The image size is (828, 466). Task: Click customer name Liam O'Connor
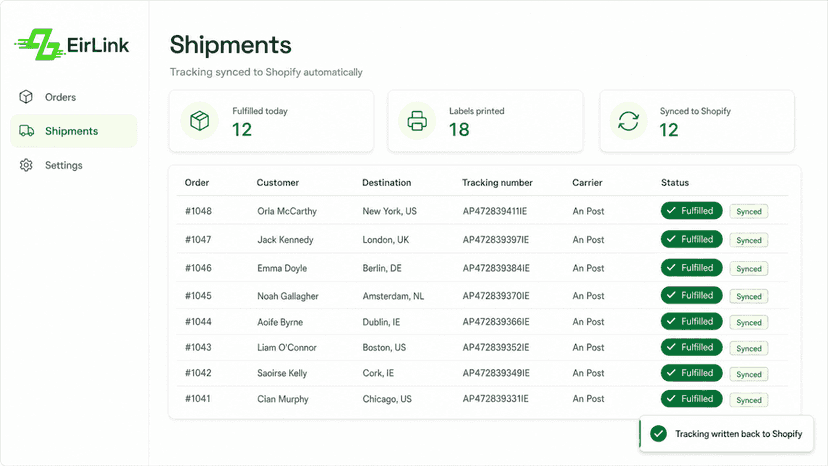[287, 348]
